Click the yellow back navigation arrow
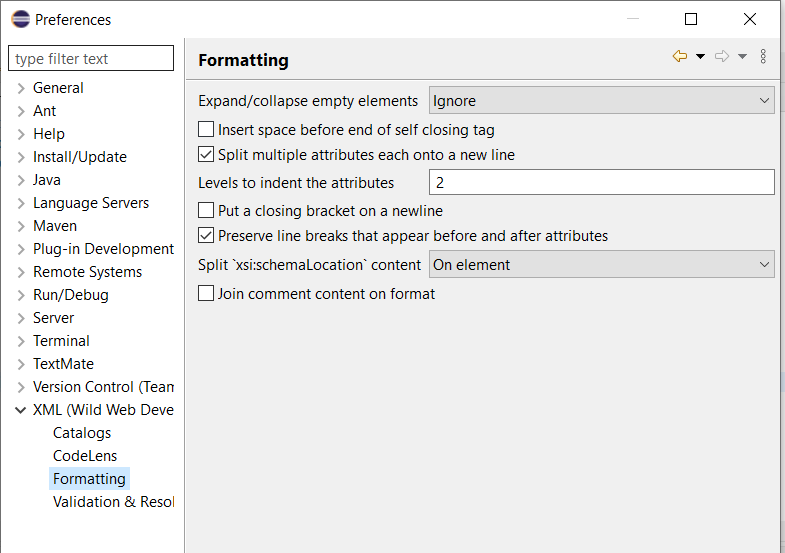 click(679, 56)
